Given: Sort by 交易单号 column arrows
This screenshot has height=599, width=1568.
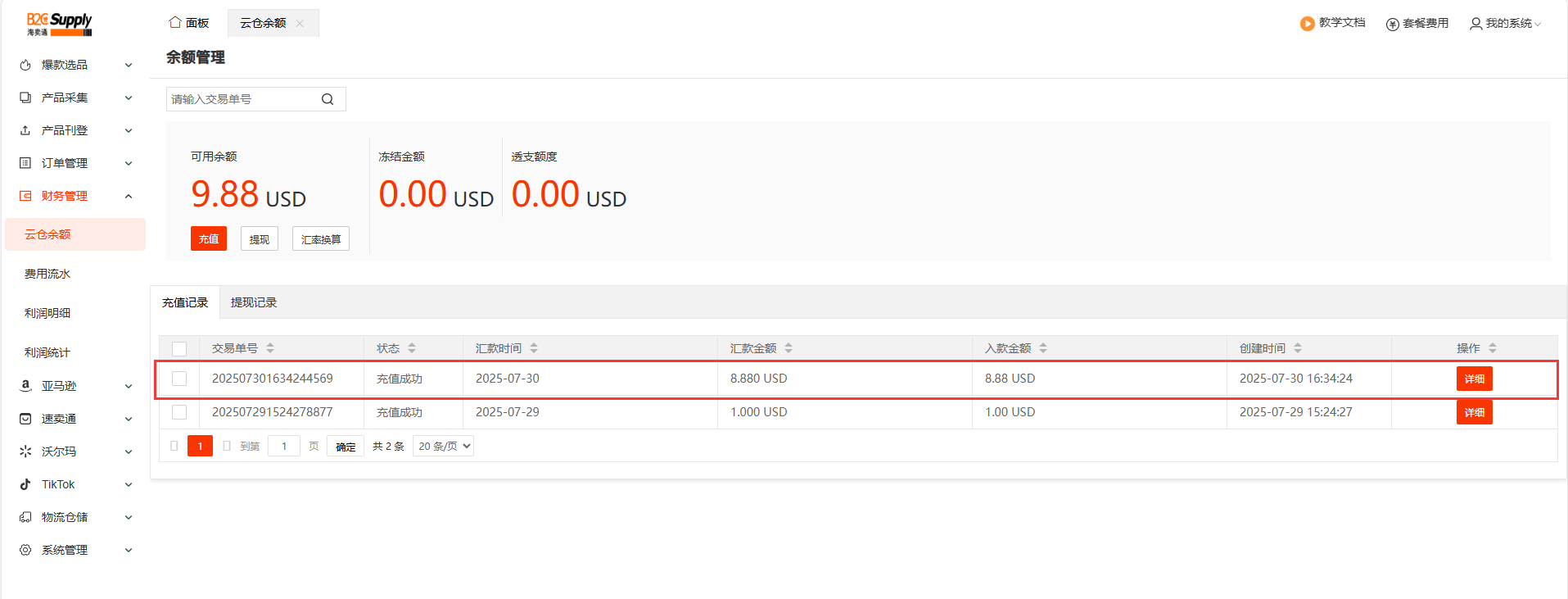Looking at the screenshot, I should click(x=270, y=348).
